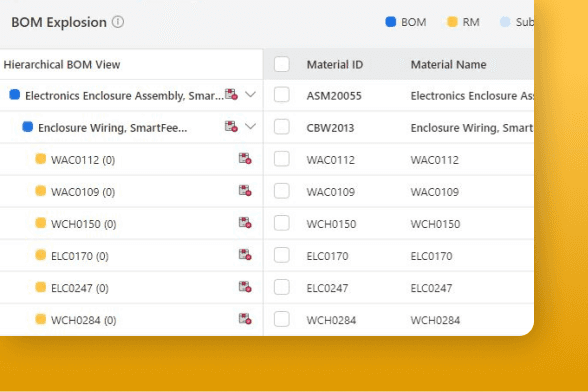Image resolution: width=588 pixels, height=392 pixels.
Task: Select WCH0150 (0) in hierarchy tree
Action: (84, 224)
